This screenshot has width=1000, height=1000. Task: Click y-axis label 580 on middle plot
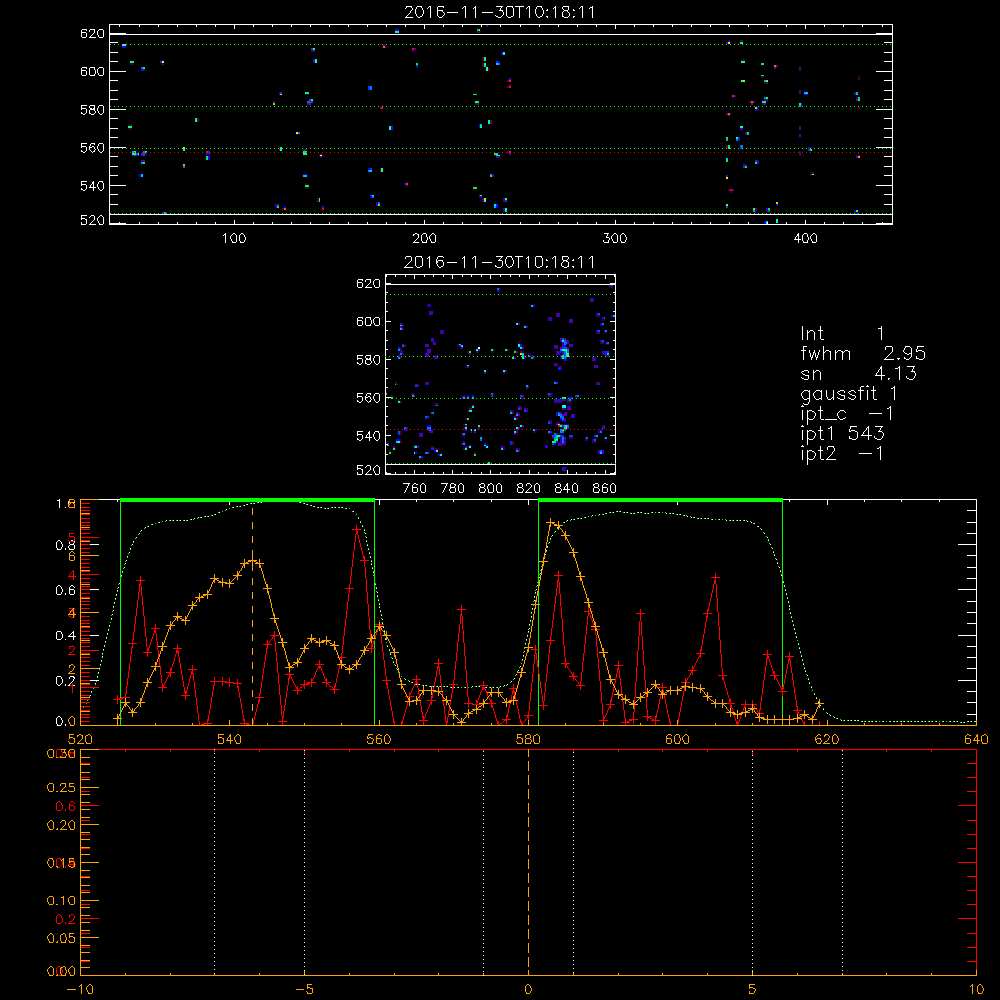click(x=368, y=360)
